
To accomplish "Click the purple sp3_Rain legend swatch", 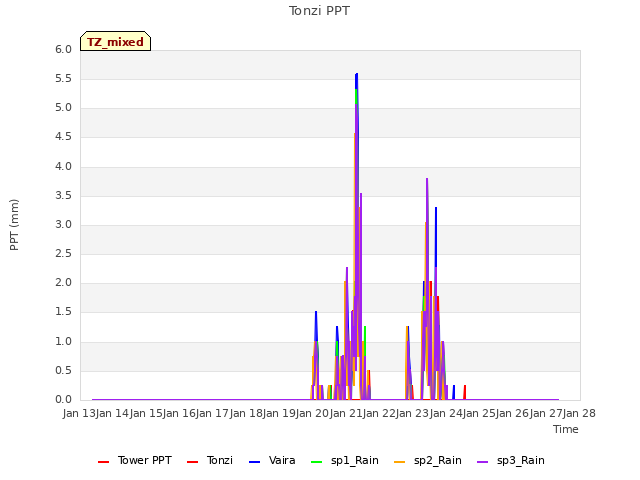I will [x=482, y=462].
